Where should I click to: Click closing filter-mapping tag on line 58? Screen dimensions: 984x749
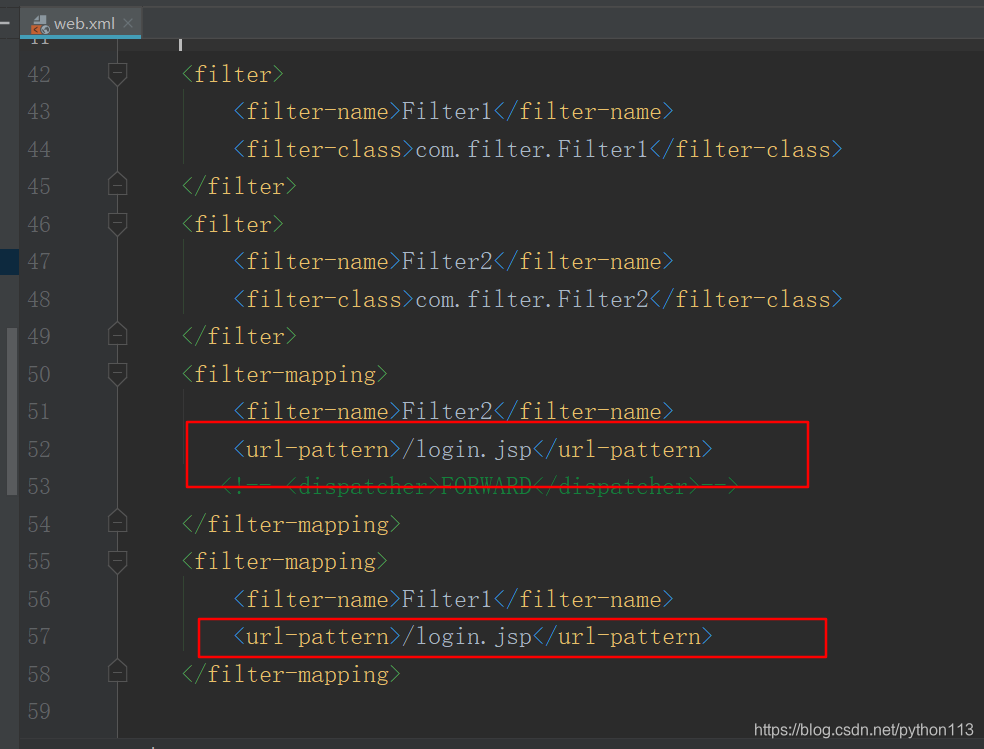(291, 674)
